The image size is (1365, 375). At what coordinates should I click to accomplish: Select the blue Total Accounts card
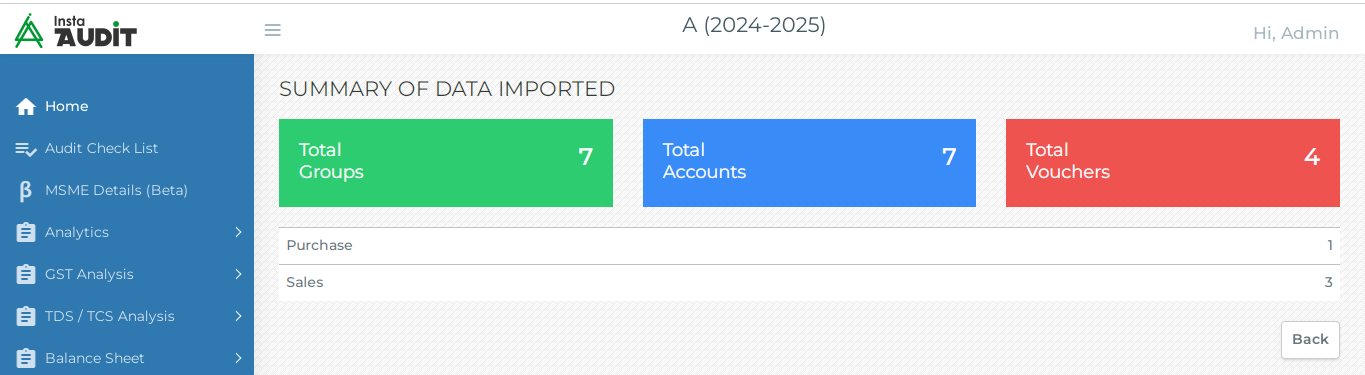click(x=809, y=163)
